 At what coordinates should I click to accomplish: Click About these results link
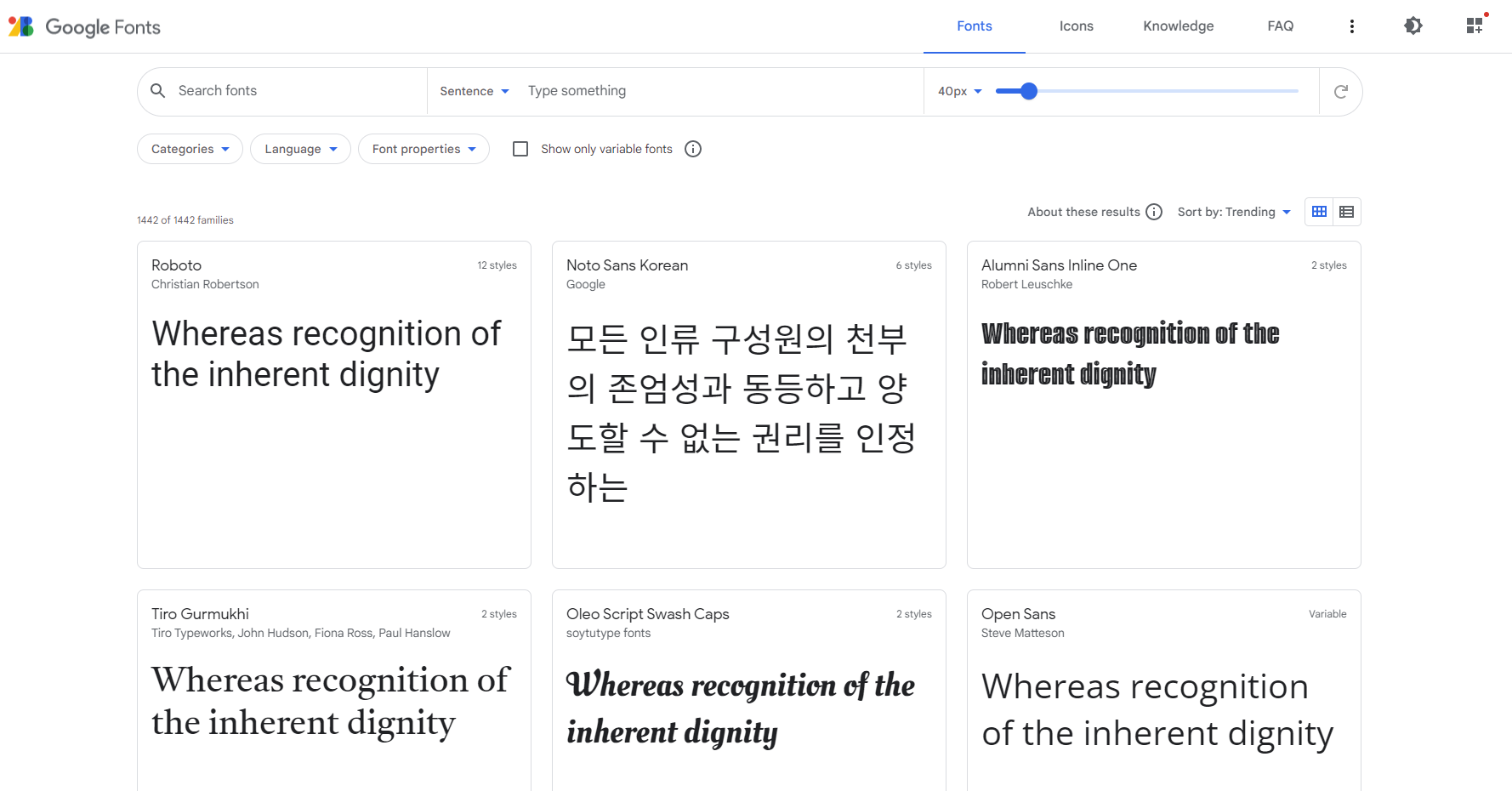1083,212
